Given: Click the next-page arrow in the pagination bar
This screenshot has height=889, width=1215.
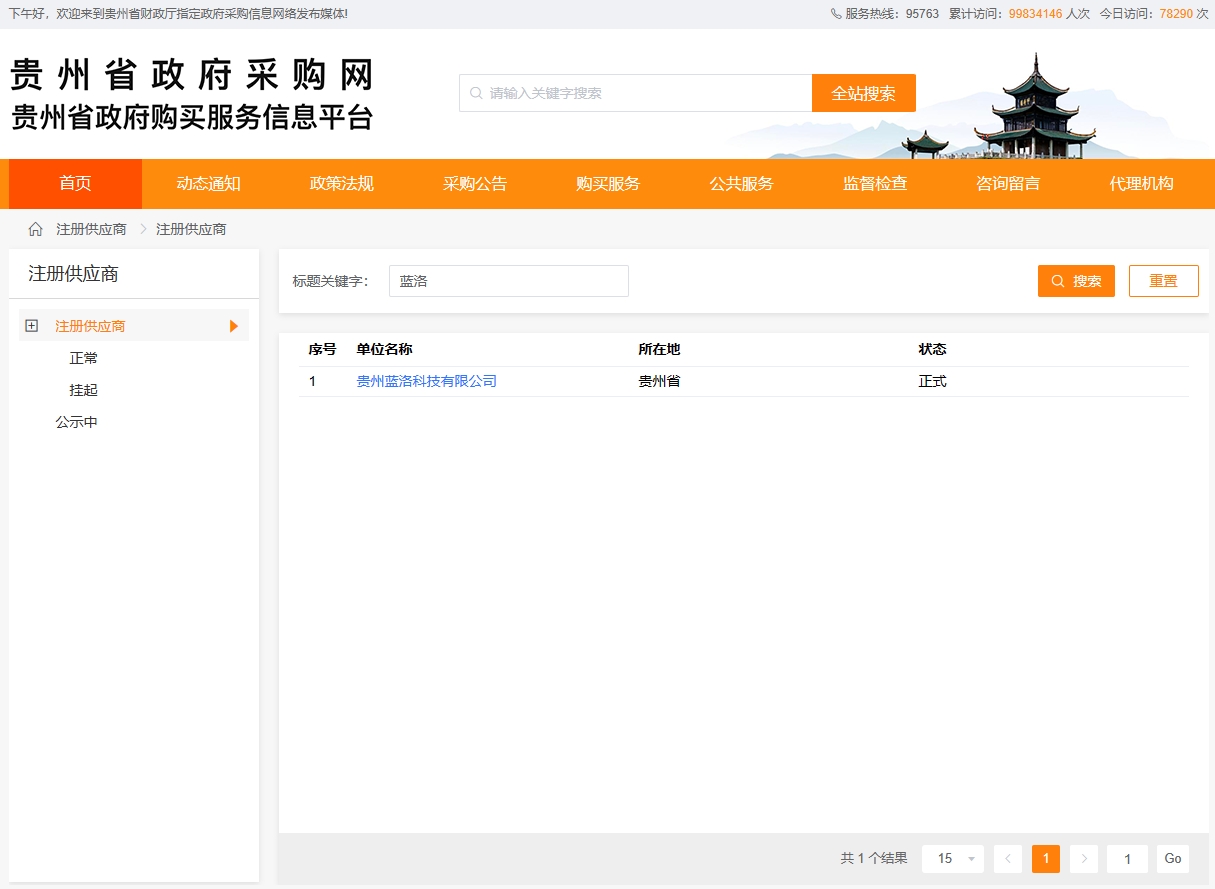Looking at the screenshot, I should [x=1084, y=858].
